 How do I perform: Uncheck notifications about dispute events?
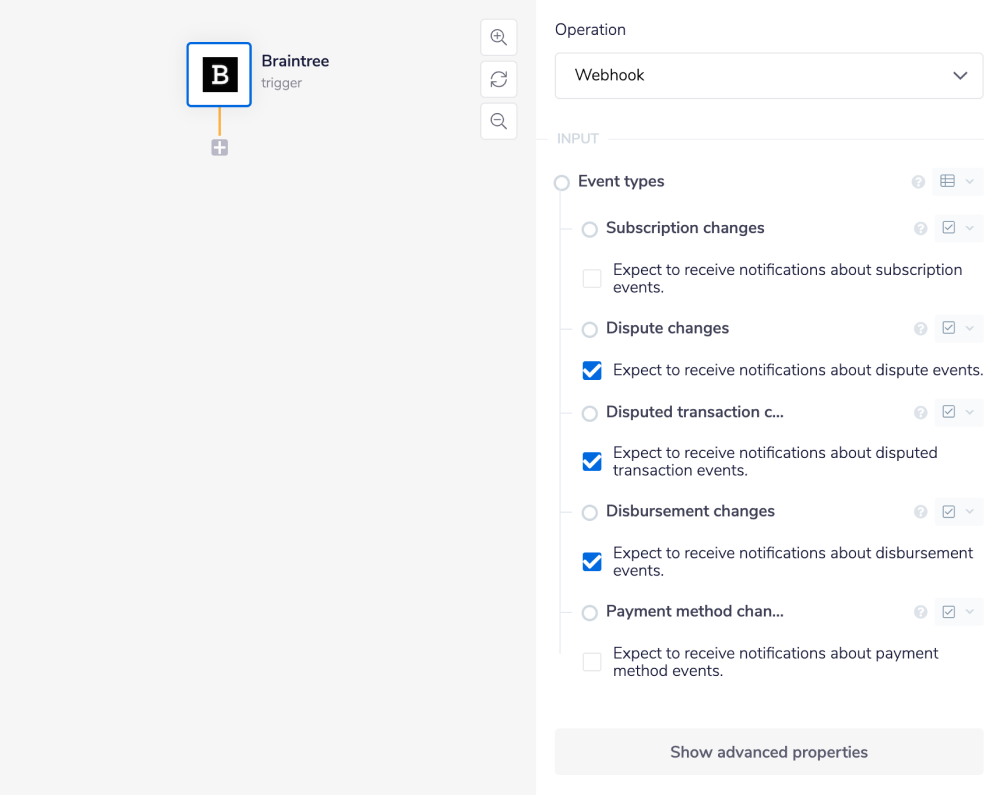[x=591, y=370]
